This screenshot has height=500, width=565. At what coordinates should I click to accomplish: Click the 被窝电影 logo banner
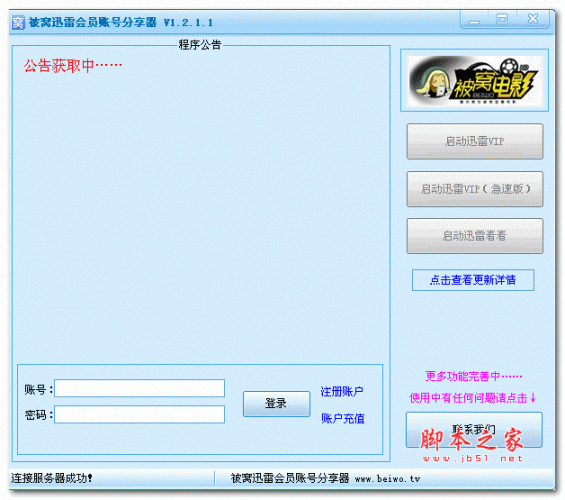pos(475,81)
